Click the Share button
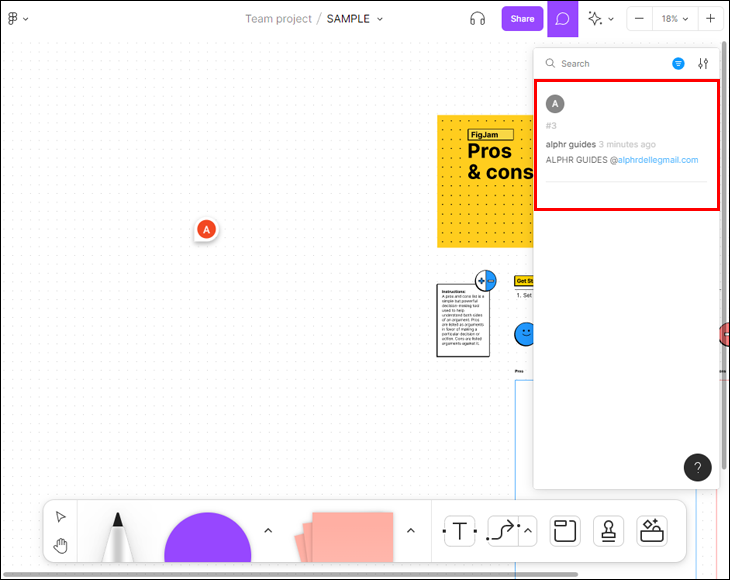The width and height of the screenshot is (730, 580). click(x=522, y=19)
